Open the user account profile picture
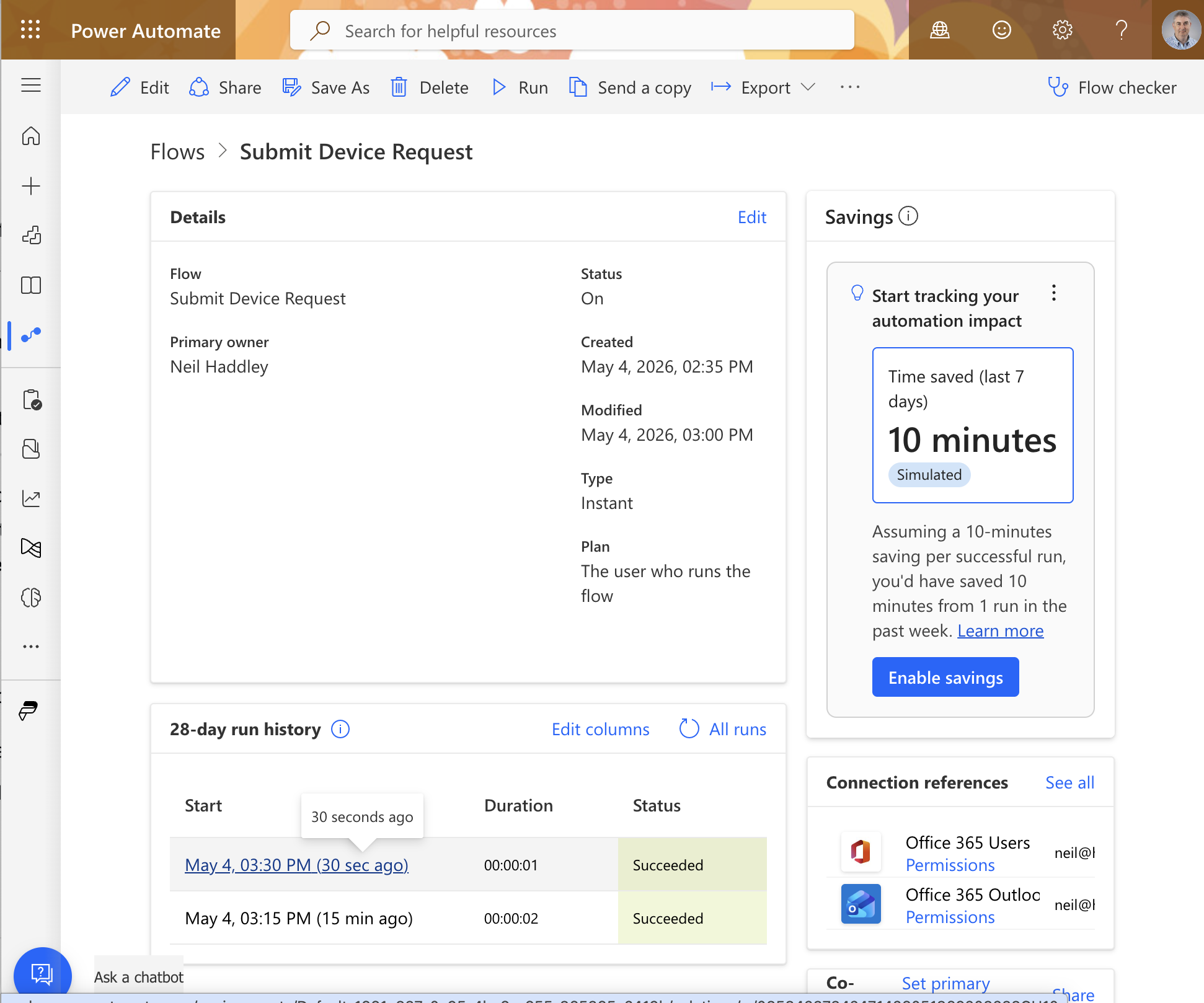The image size is (1204, 1003). tap(1180, 30)
